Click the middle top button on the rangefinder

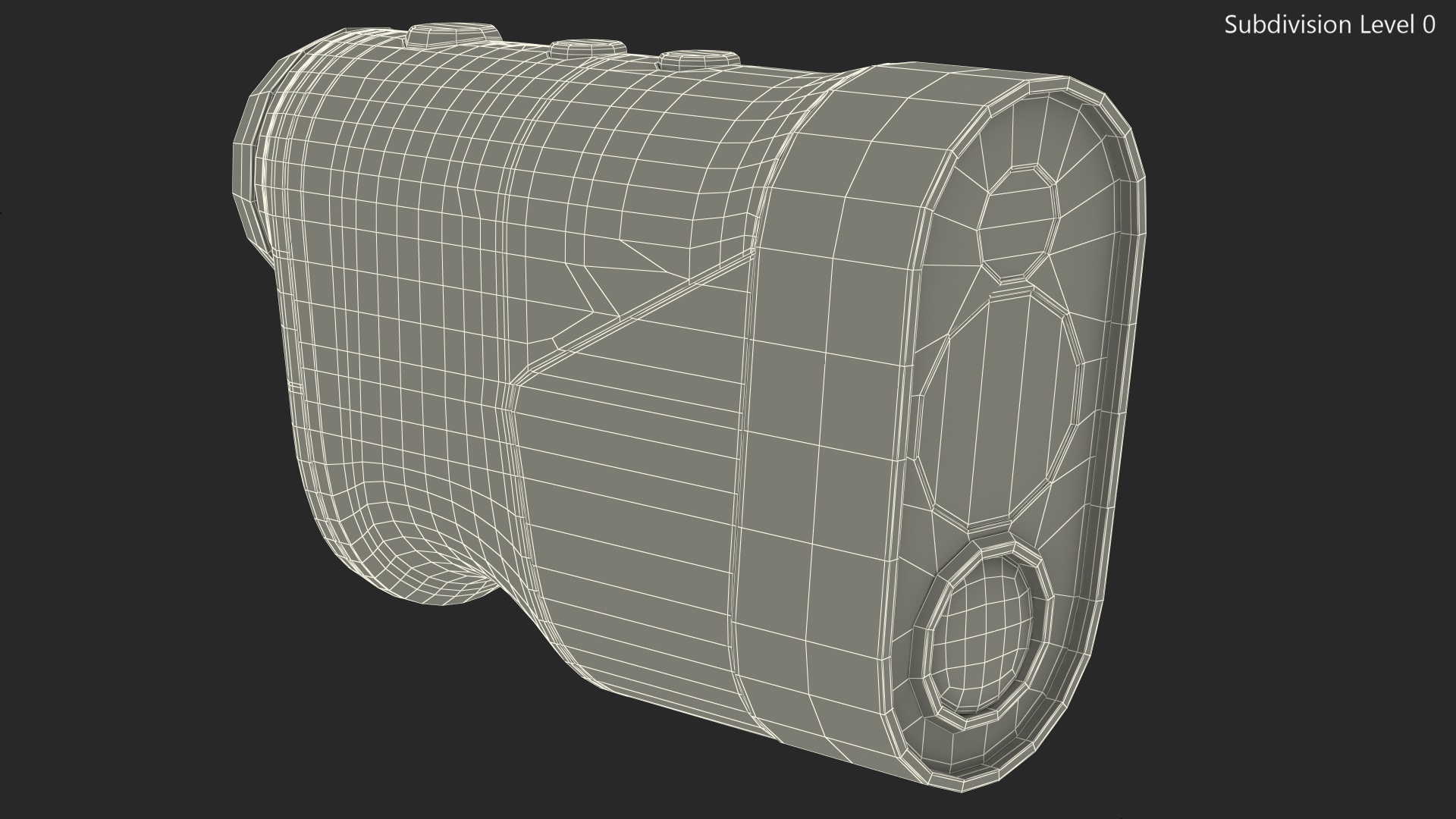tap(588, 49)
